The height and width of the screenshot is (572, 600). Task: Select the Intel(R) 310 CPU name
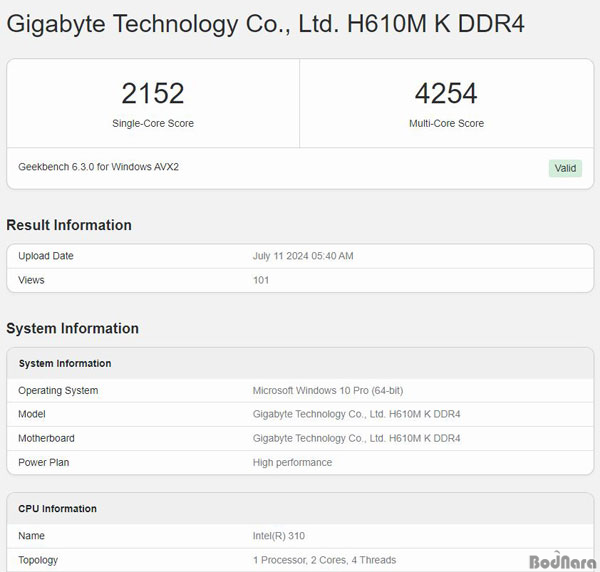(x=279, y=536)
